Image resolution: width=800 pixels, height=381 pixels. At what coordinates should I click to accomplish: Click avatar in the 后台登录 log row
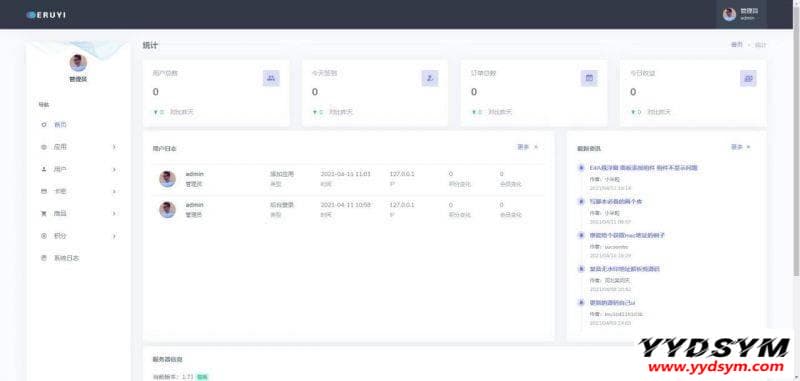[167, 210]
